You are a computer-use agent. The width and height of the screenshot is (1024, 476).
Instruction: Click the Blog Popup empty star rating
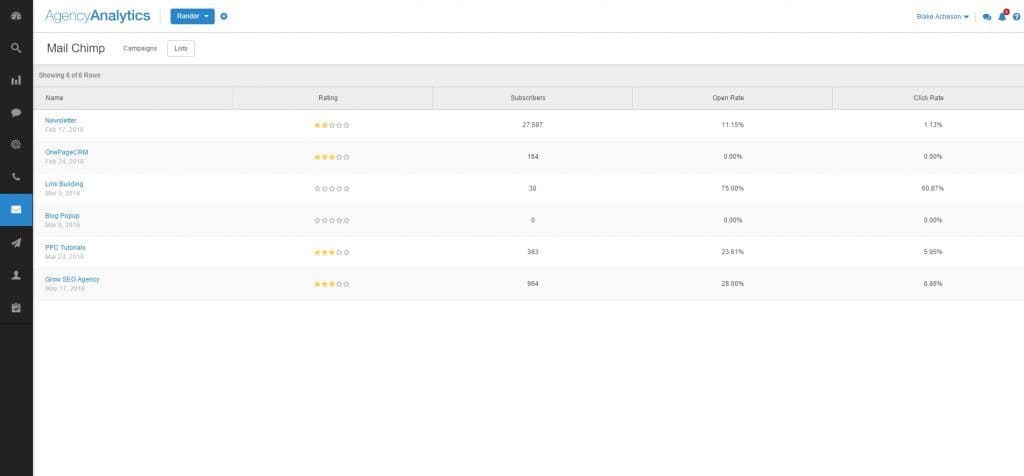(x=332, y=221)
